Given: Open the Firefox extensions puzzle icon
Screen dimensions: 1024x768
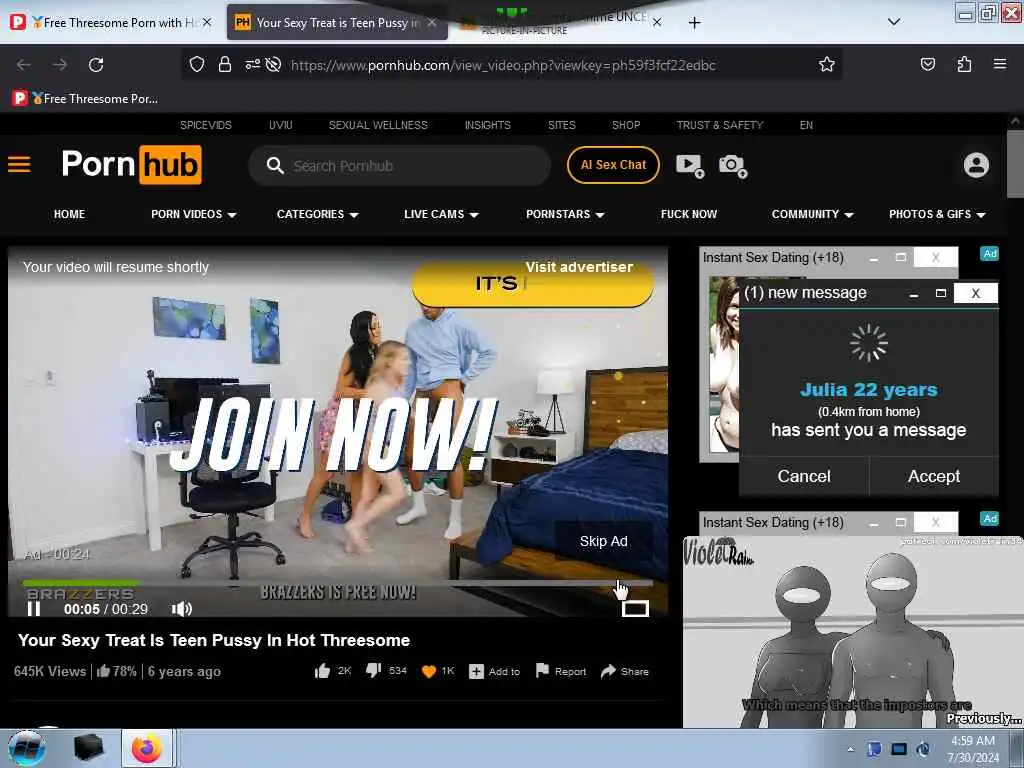Looking at the screenshot, I should point(964,64).
